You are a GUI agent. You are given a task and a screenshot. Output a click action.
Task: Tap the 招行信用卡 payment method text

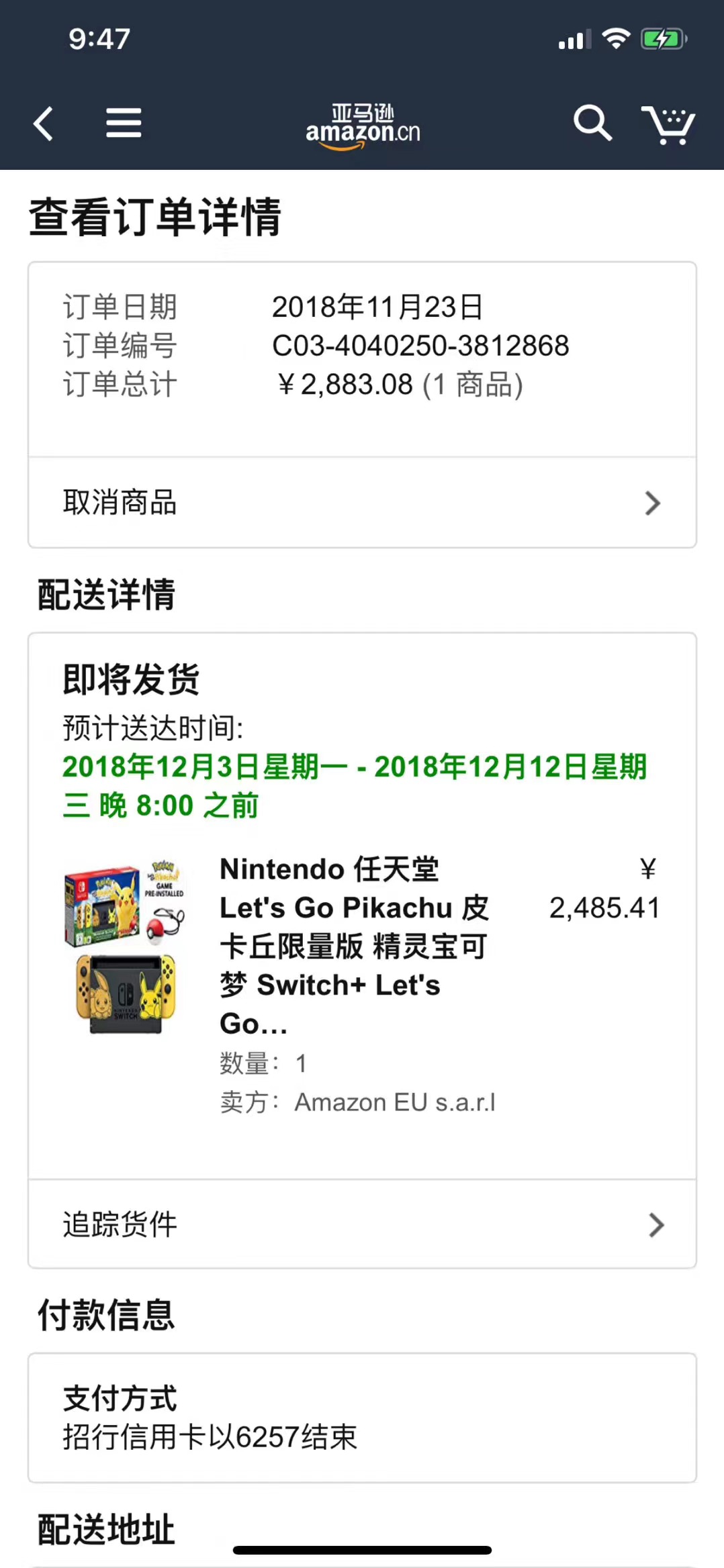(x=210, y=1437)
